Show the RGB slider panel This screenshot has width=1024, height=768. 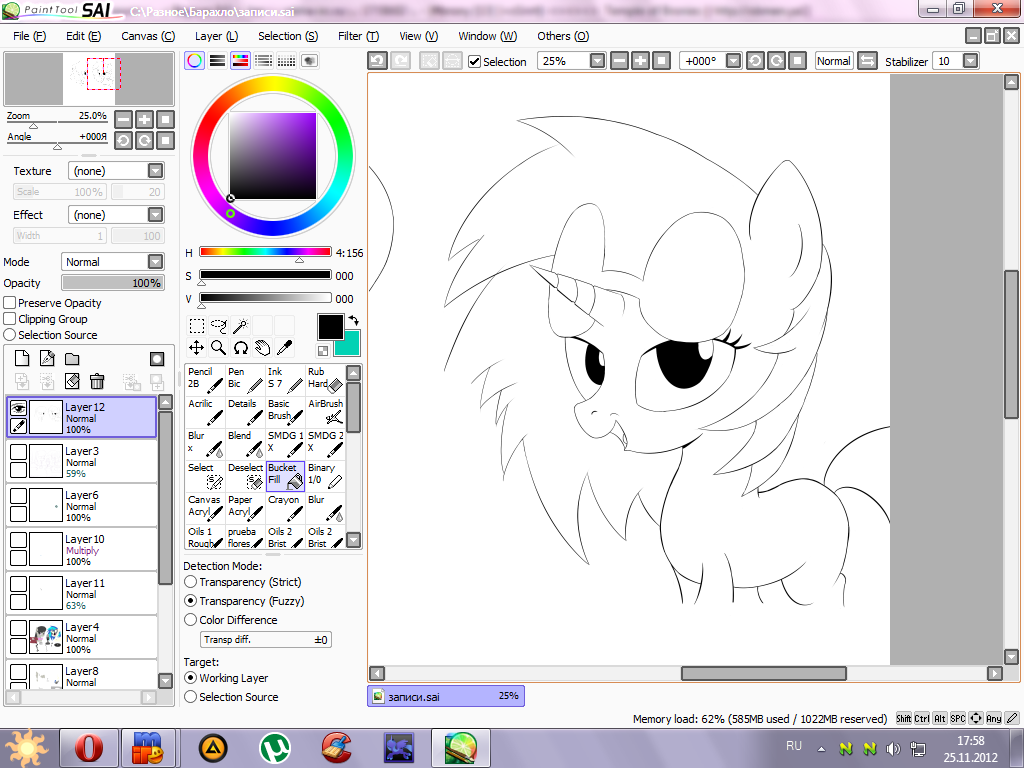click(217, 61)
